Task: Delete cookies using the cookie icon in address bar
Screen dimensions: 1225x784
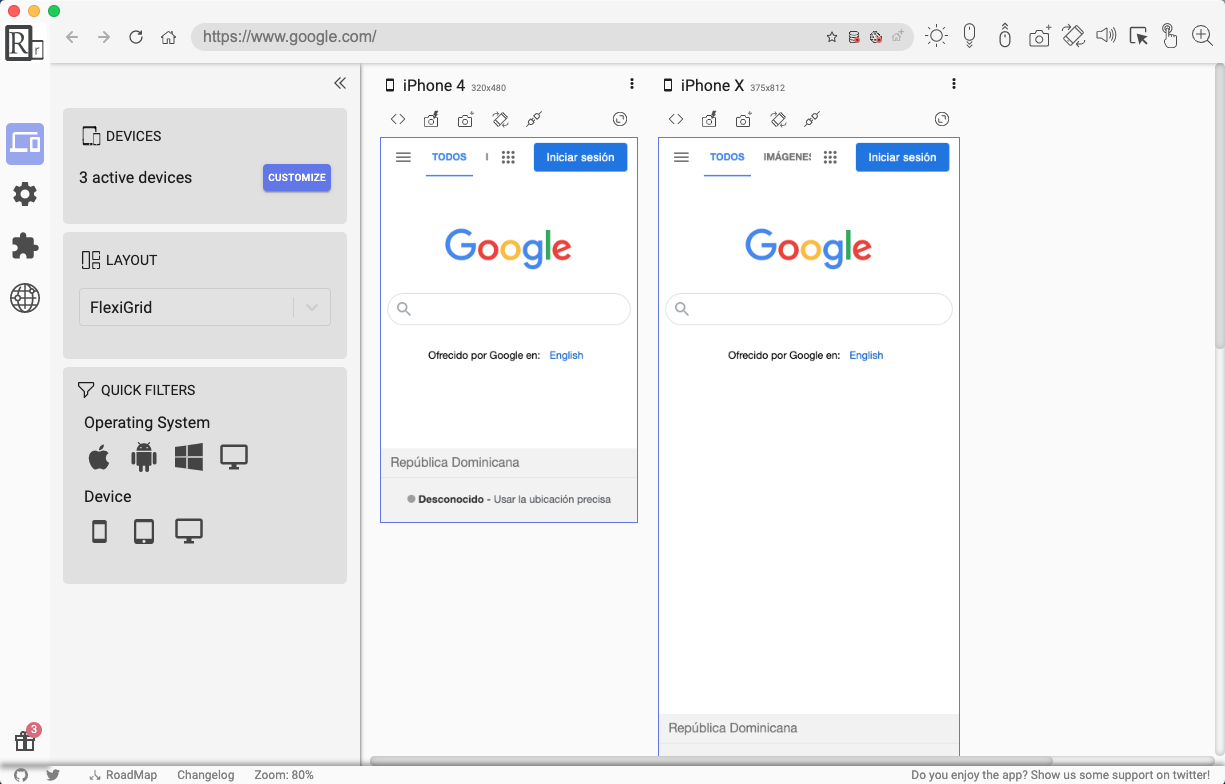Action: pyautogui.click(x=876, y=37)
